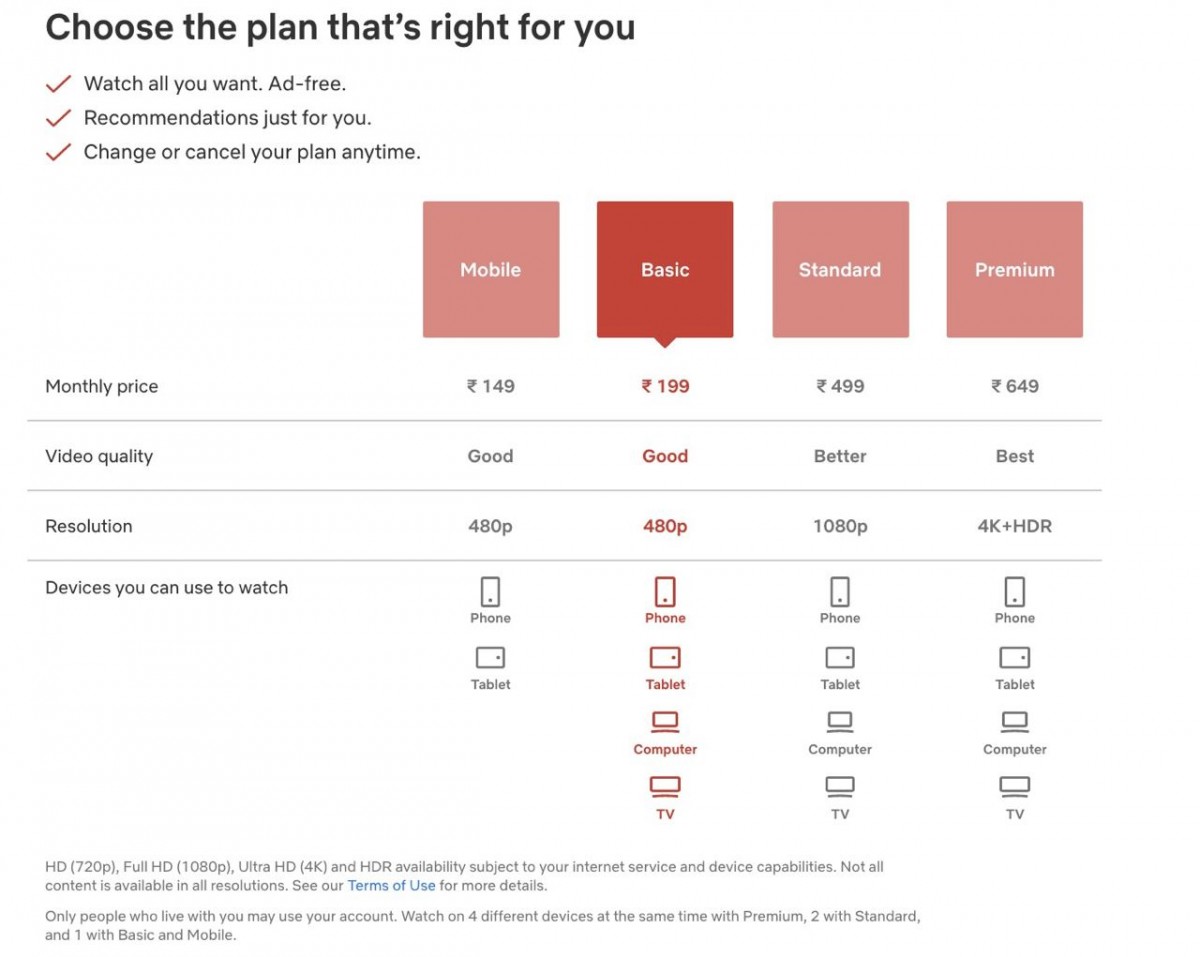
Task: Select the Standard plan tile
Action: click(x=840, y=269)
